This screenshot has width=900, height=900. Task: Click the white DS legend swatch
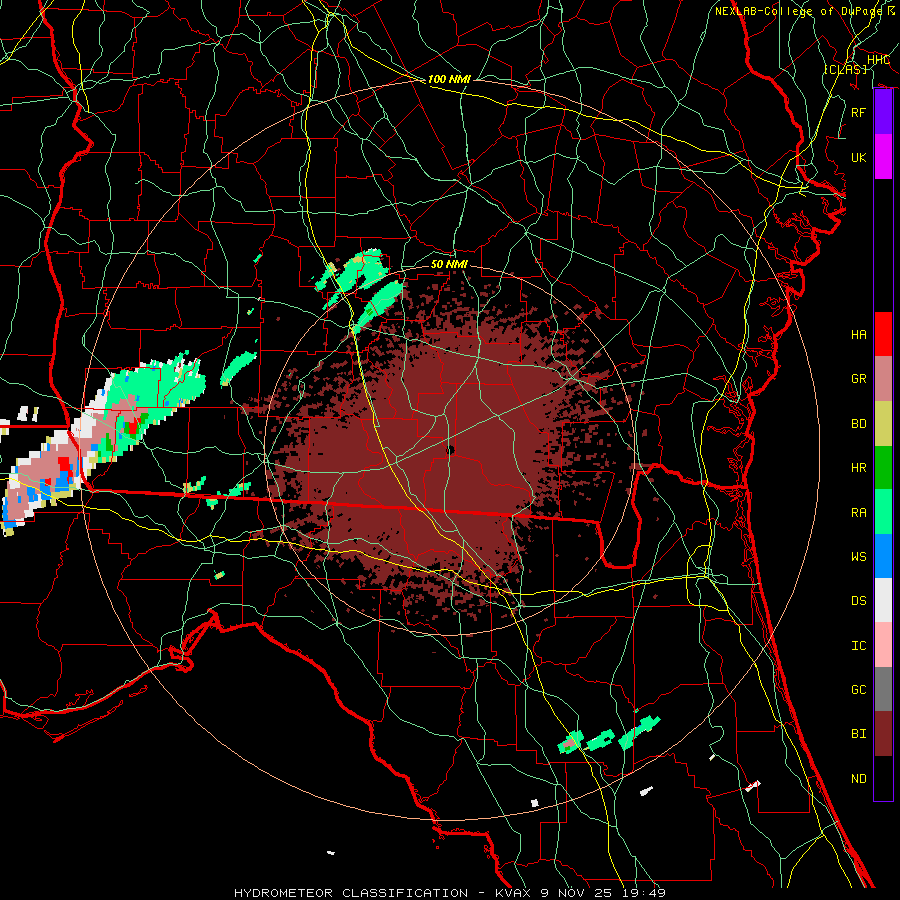tap(883, 600)
